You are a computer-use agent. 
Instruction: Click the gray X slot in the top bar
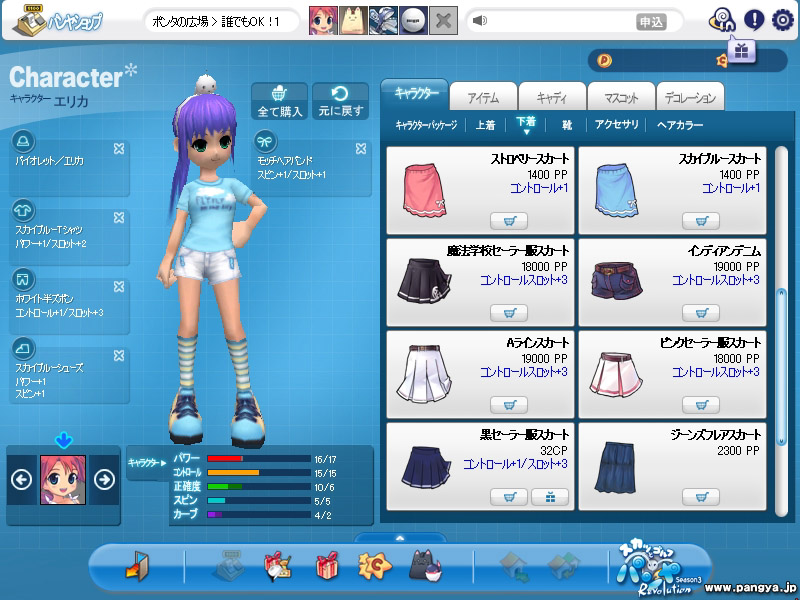click(443, 20)
